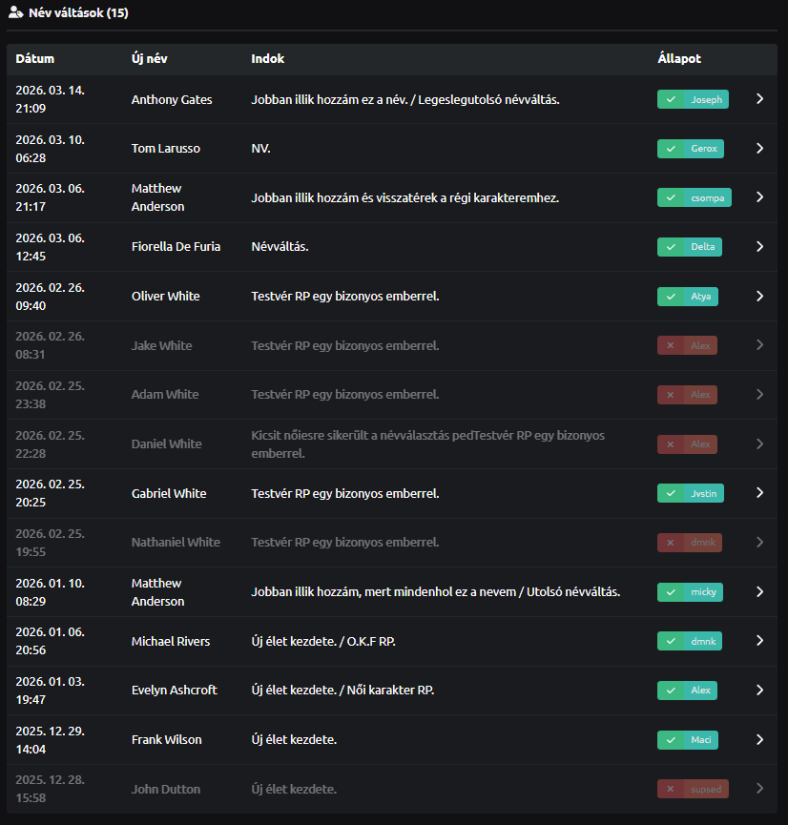Viewport: 788px width, 825px height.
Task: Select the Oliver White name entry
Action: [x=165, y=296]
